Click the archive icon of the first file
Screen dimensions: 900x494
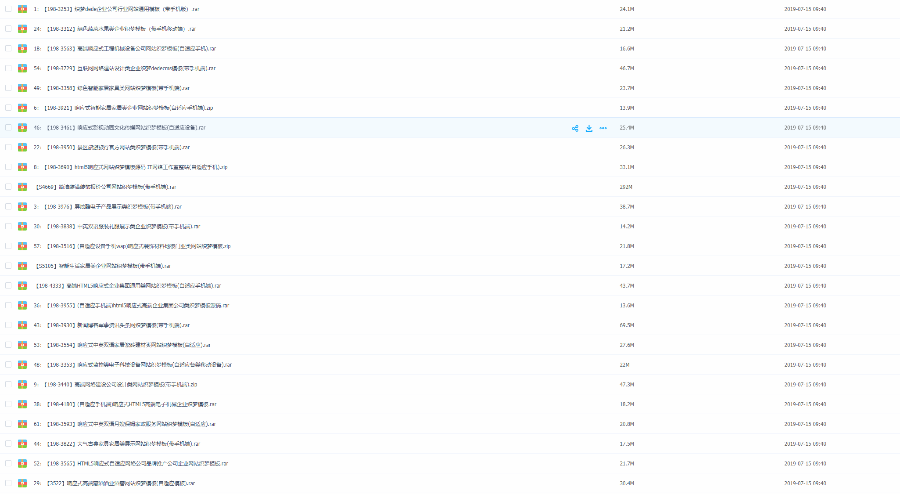(x=22, y=9)
